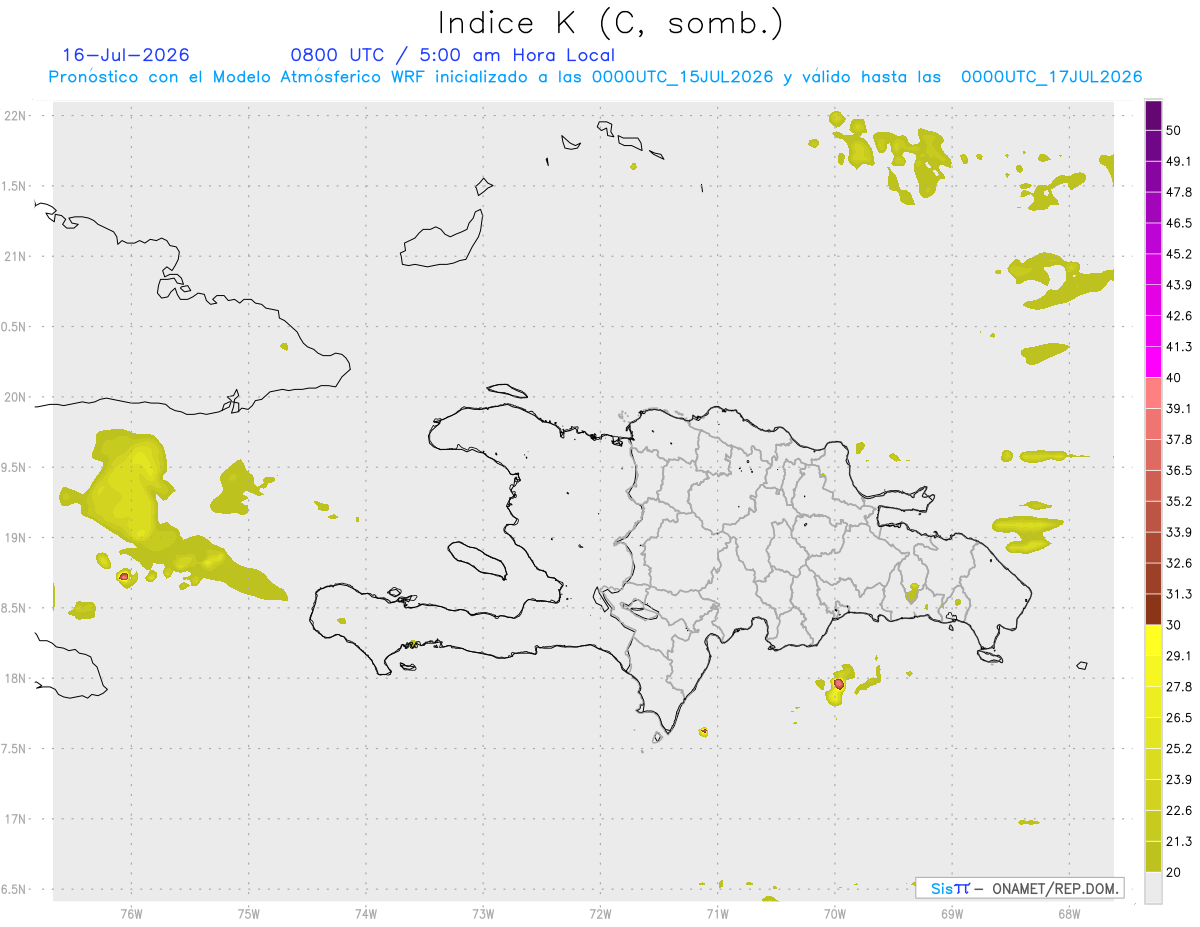Screen dimensions: 1200x927
Task: Click the date '16-Jul-2026'
Action: pos(126,55)
